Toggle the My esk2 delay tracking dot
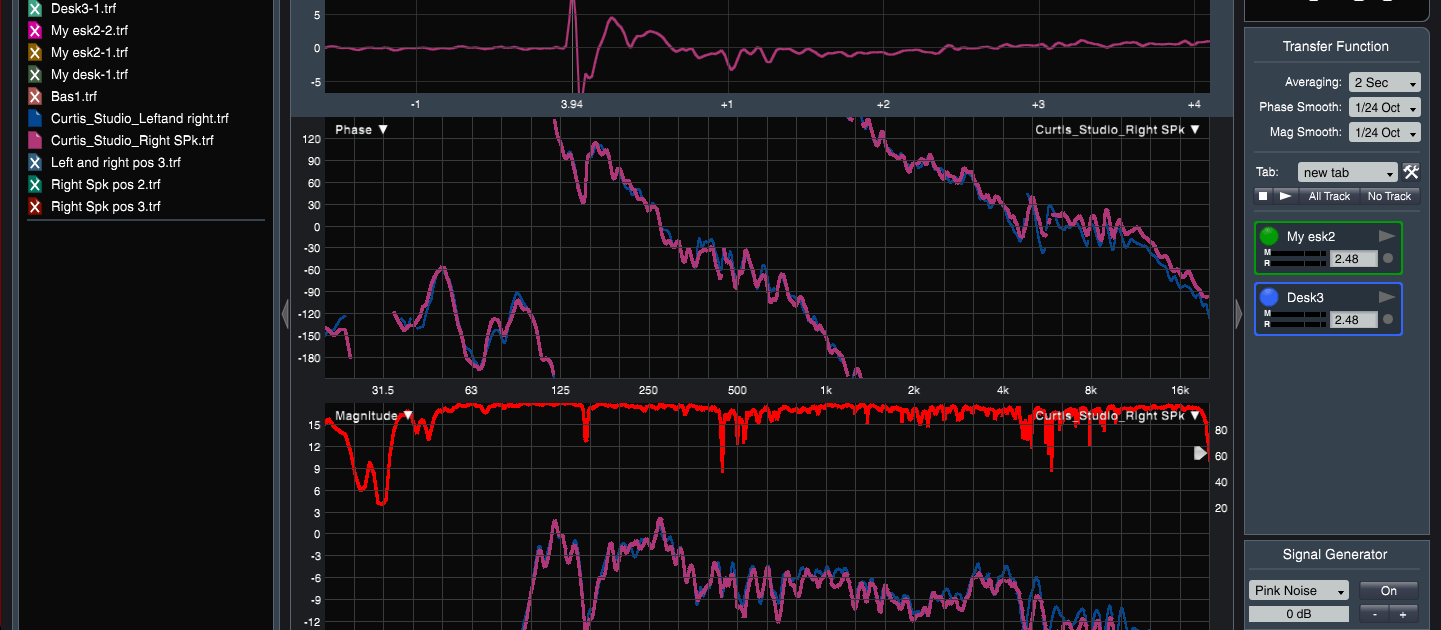Image resolution: width=1441 pixels, height=630 pixels. [x=1388, y=259]
